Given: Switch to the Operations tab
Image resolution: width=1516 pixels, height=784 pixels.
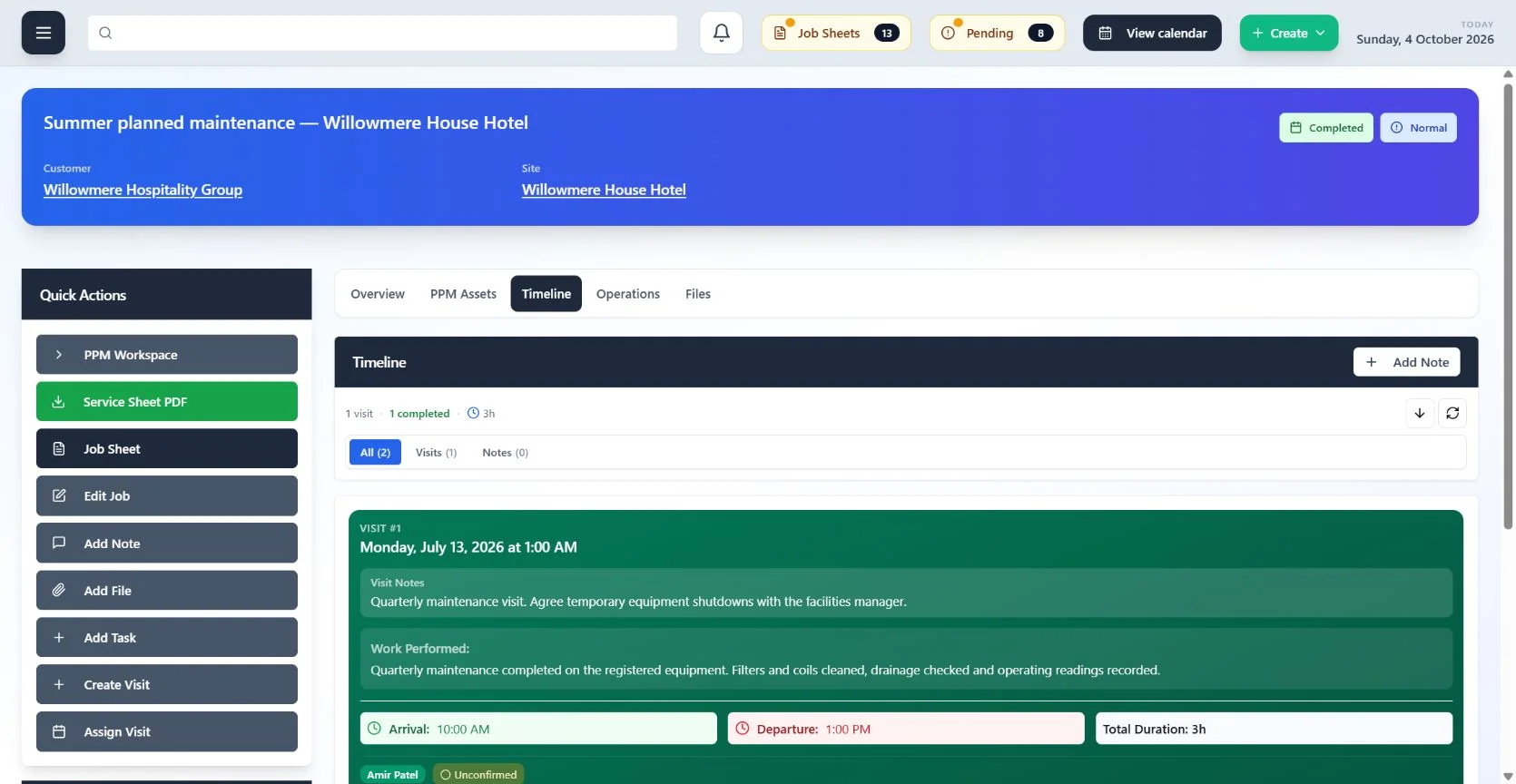Looking at the screenshot, I should [x=628, y=294].
